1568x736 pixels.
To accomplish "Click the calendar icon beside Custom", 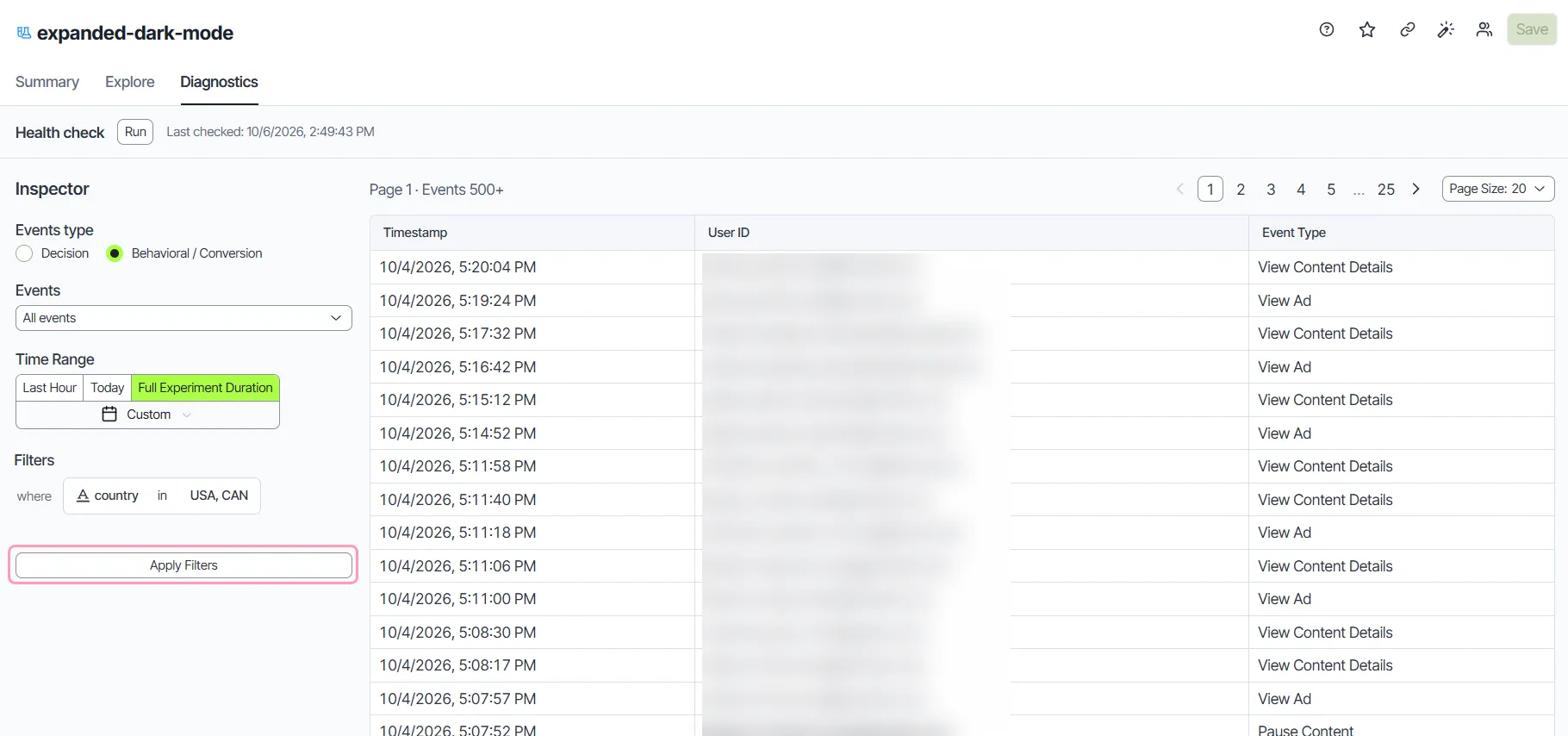I will pos(109,415).
